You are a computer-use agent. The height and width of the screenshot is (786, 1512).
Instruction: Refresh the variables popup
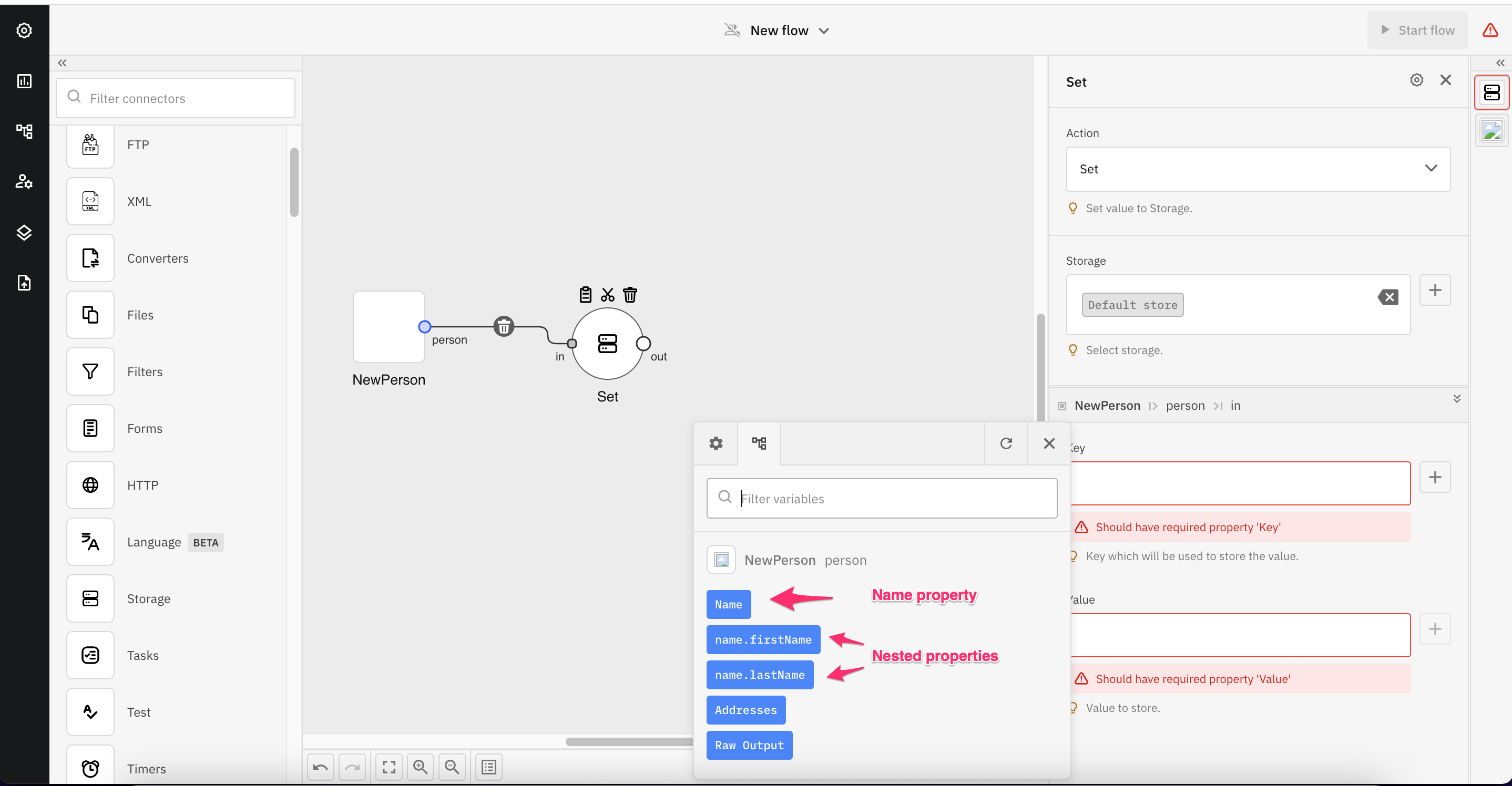(1006, 443)
